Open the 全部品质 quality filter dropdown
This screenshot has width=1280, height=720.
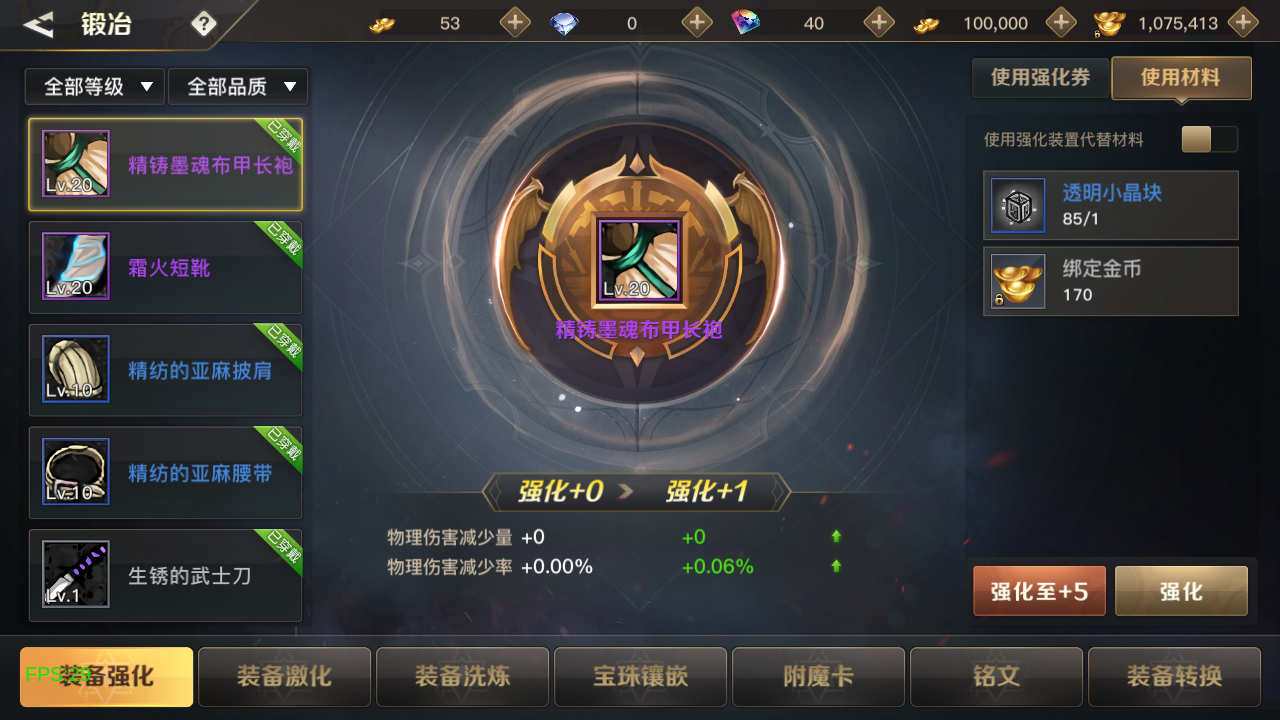point(238,87)
